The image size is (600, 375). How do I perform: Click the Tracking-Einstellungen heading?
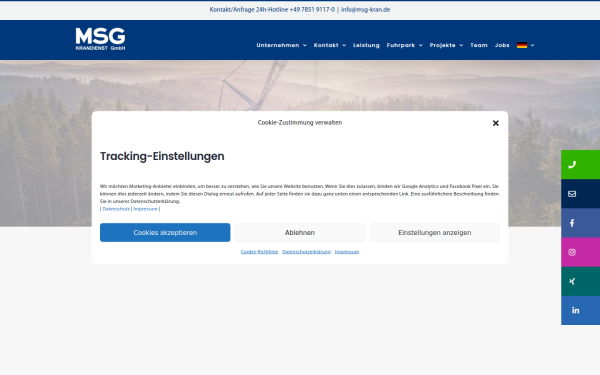click(162, 156)
